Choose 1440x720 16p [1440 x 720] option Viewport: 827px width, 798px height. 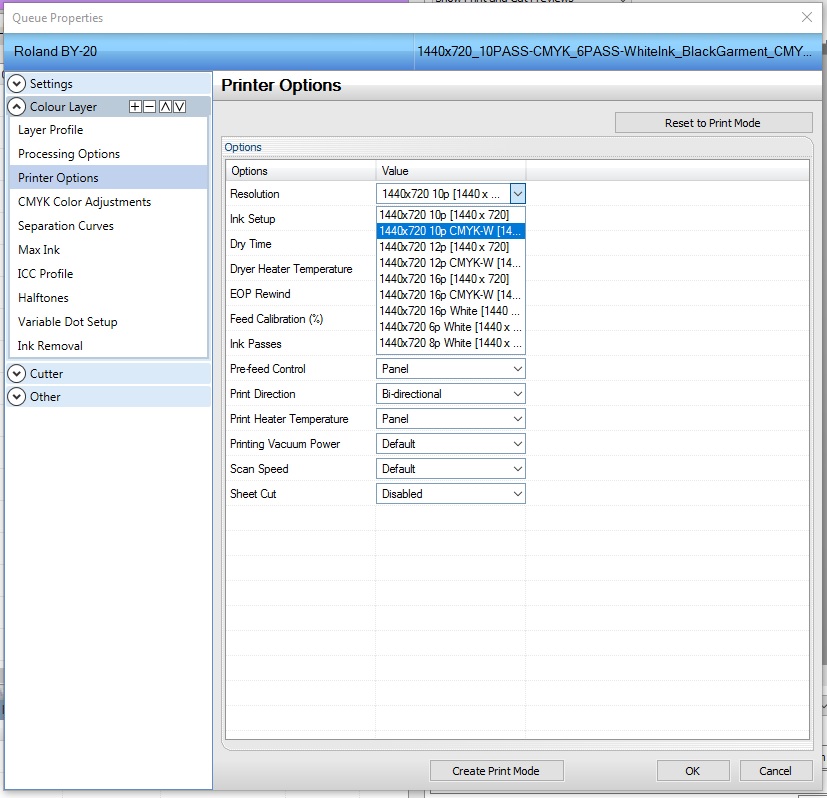click(451, 278)
